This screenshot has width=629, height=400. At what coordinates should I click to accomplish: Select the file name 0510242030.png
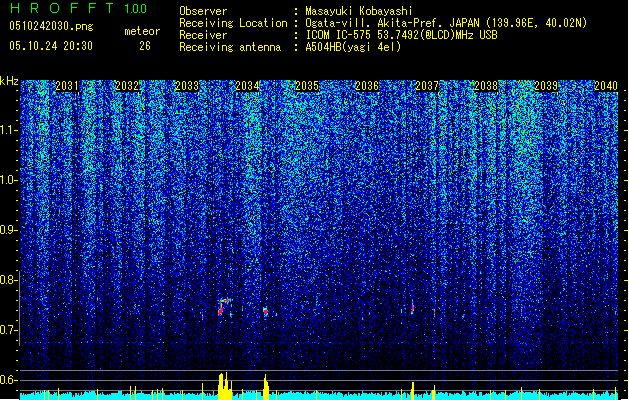[51, 26]
